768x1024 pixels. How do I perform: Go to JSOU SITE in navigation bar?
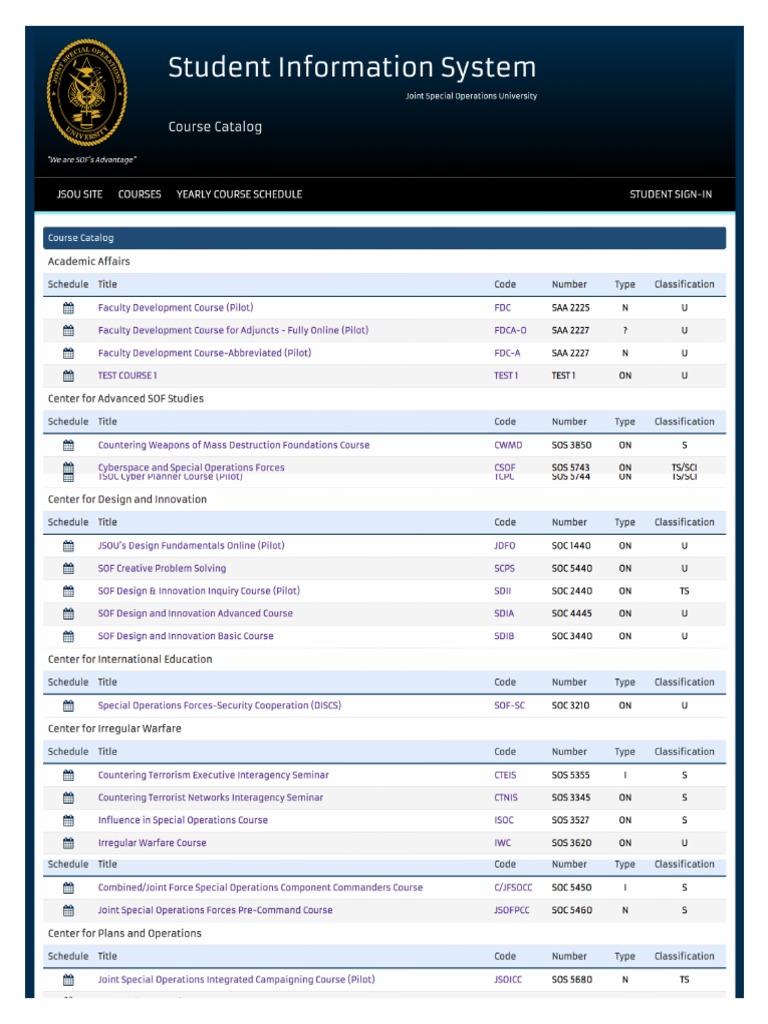click(x=79, y=194)
